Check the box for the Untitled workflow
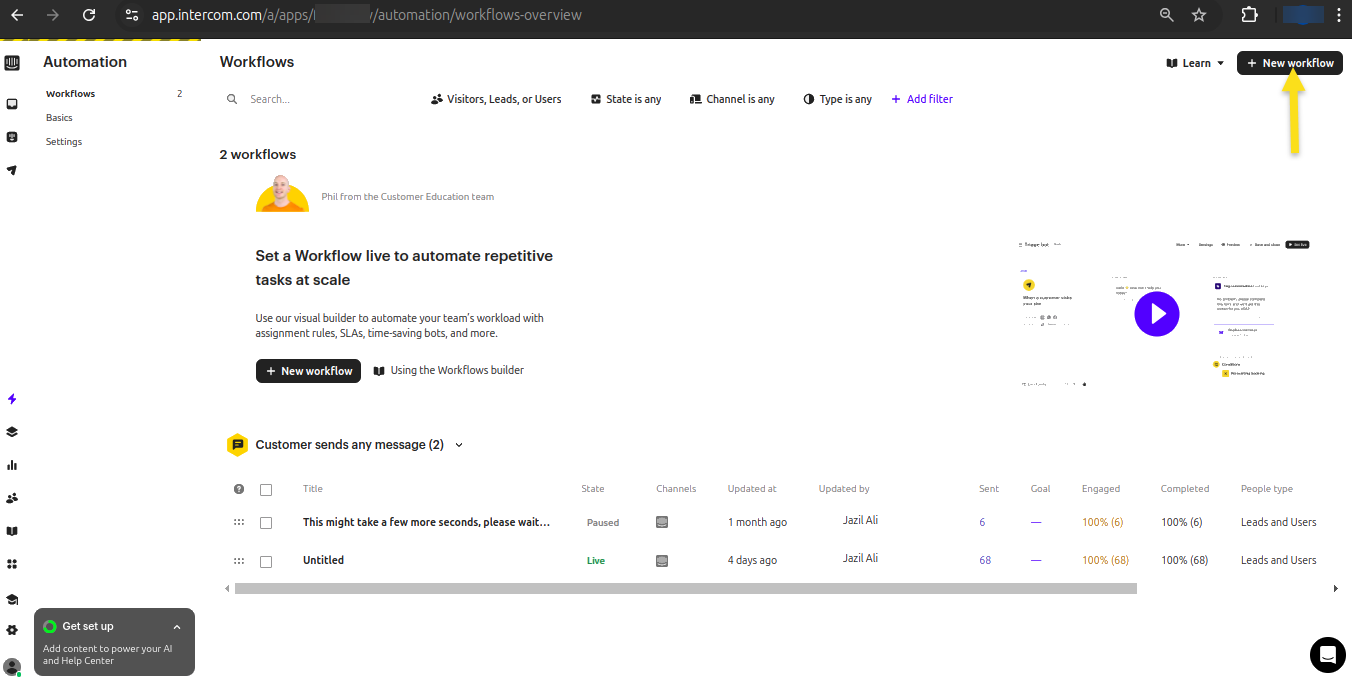Image resolution: width=1352 pixels, height=678 pixels. point(266,562)
